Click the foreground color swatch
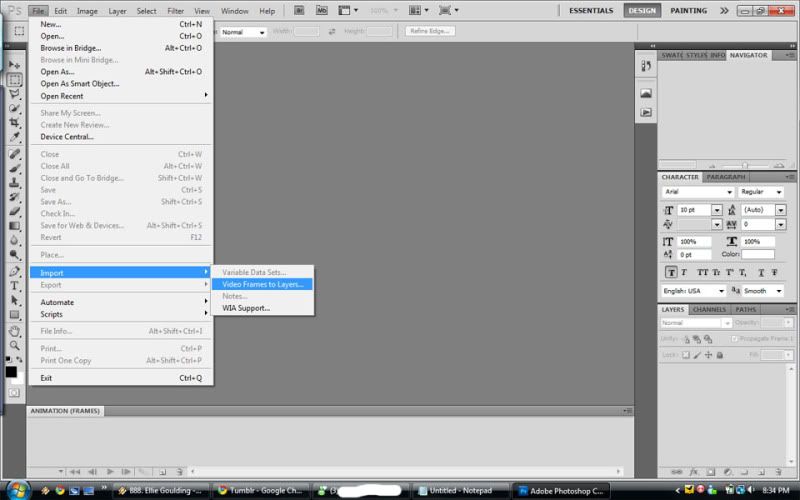Viewport: 800px width, 500px height. coord(11,372)
